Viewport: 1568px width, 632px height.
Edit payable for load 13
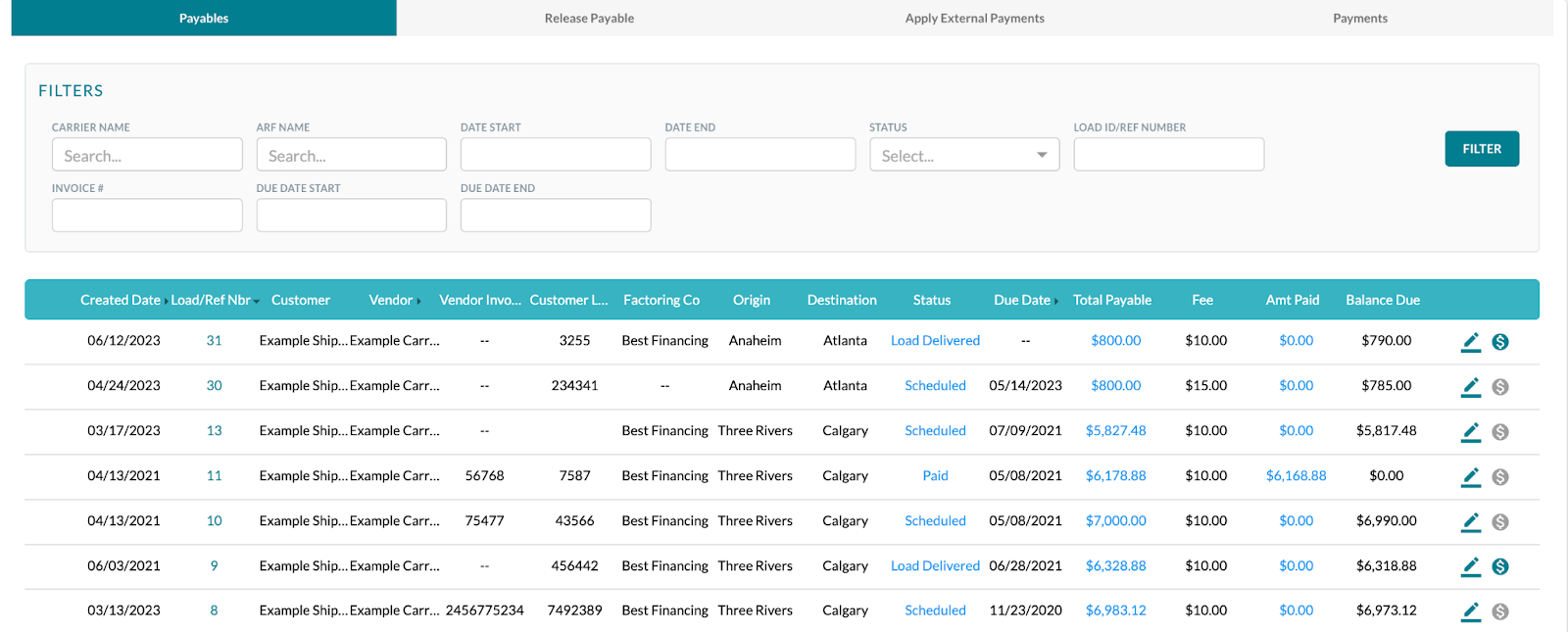pyautogui.click(x=1471, y=432)
